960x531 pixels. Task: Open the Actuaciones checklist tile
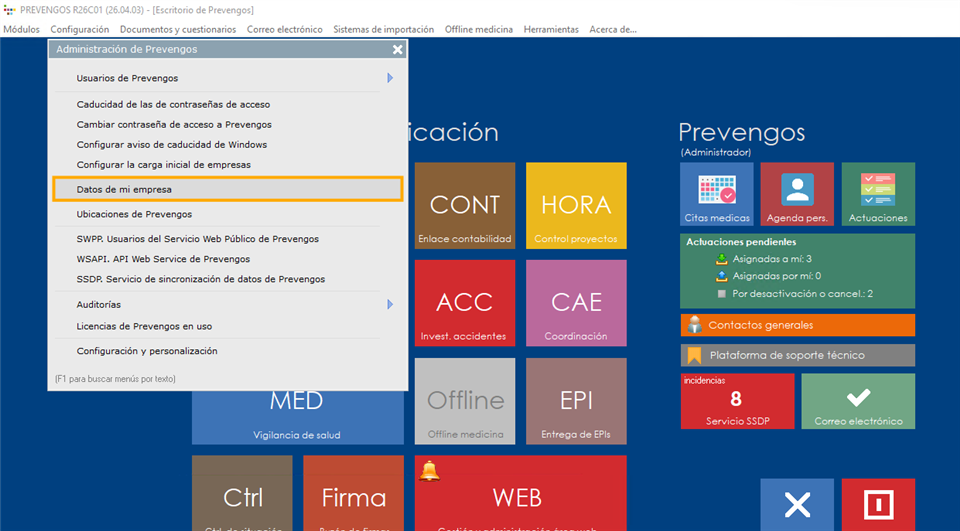pos(877,194)
